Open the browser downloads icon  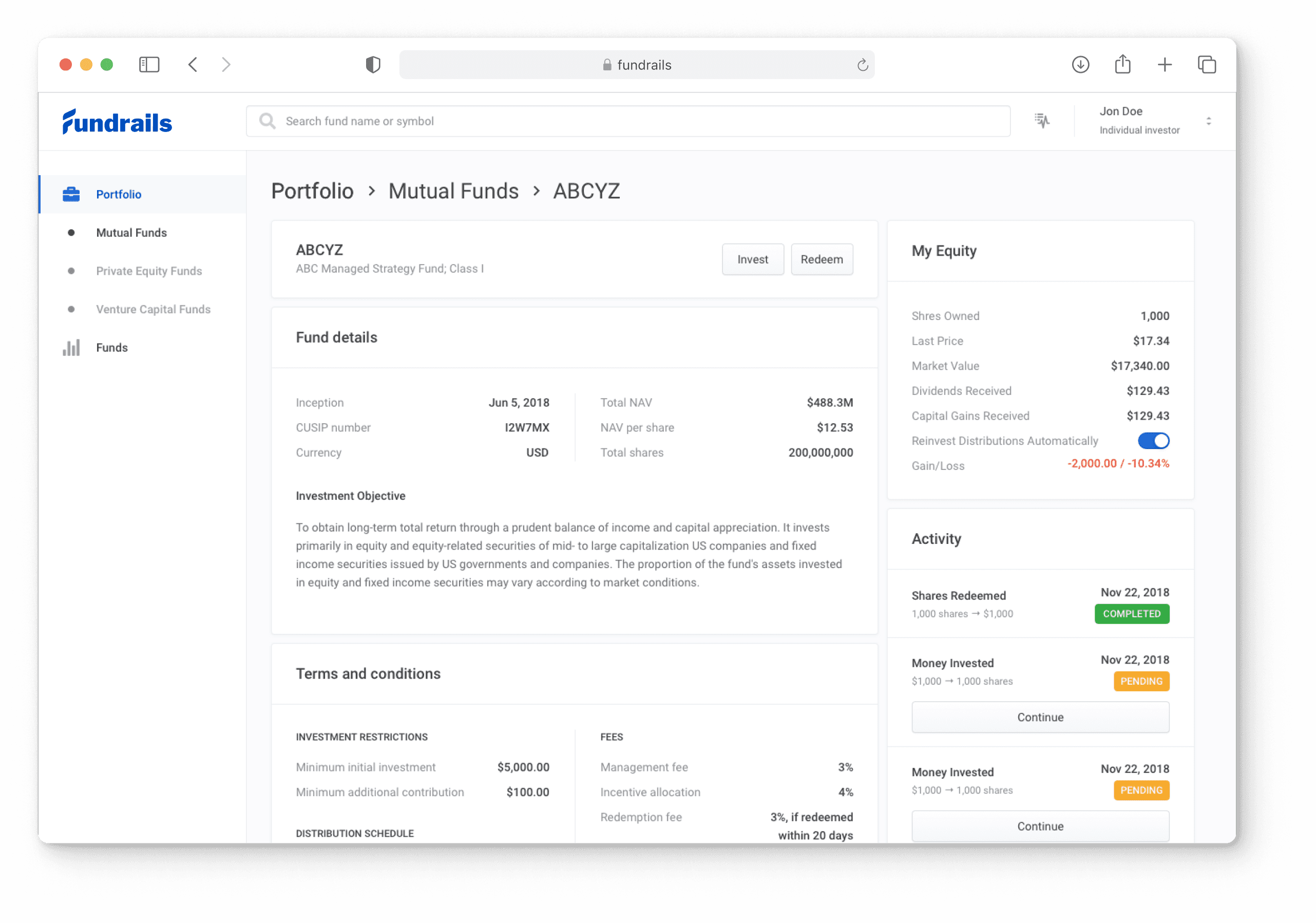[1080, 65]
